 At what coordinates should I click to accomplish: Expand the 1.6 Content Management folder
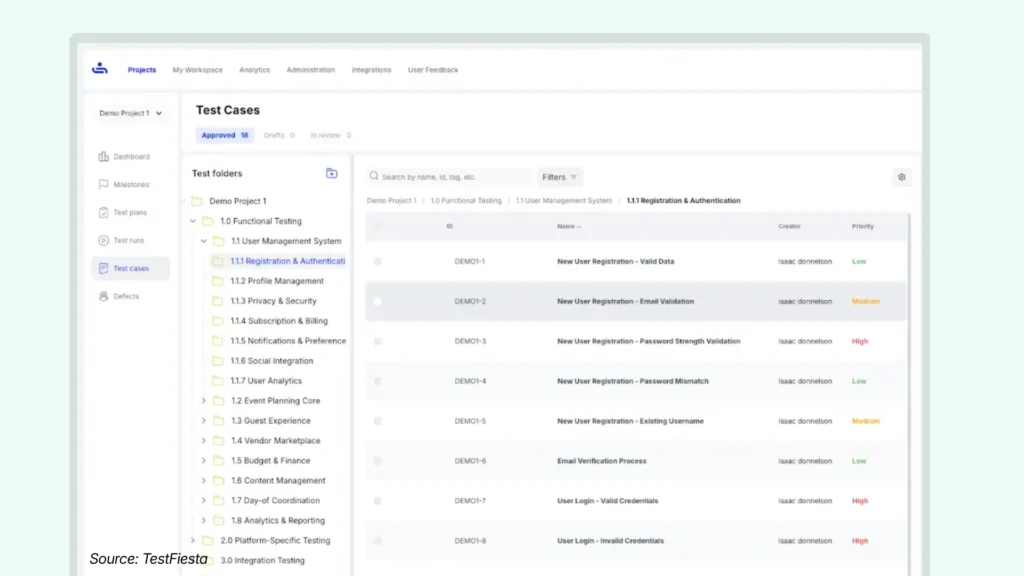tap(203, 481)
